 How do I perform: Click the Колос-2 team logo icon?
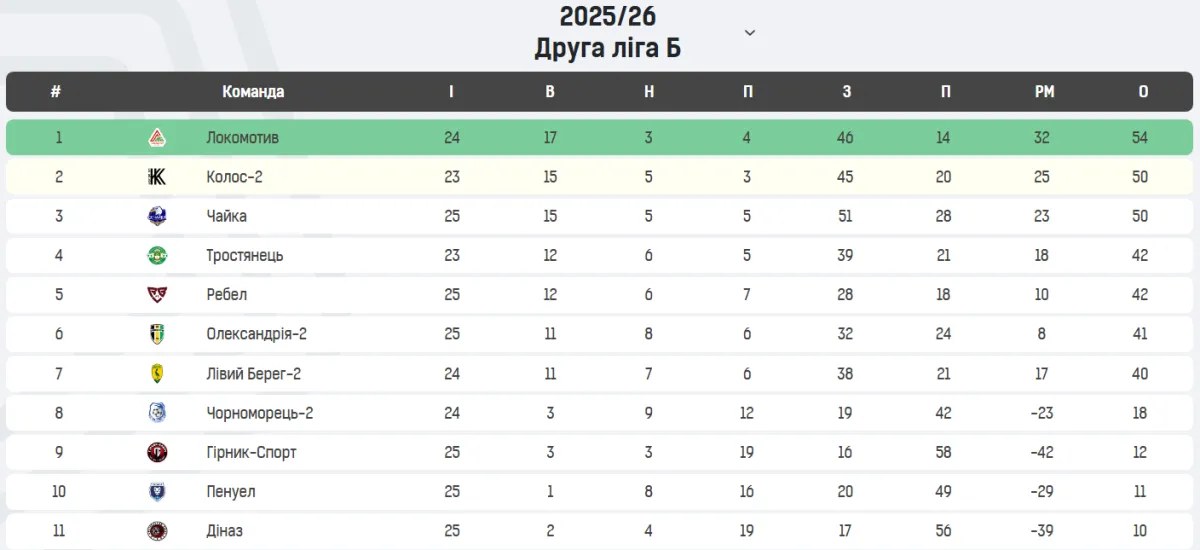[x=157, y=177]
